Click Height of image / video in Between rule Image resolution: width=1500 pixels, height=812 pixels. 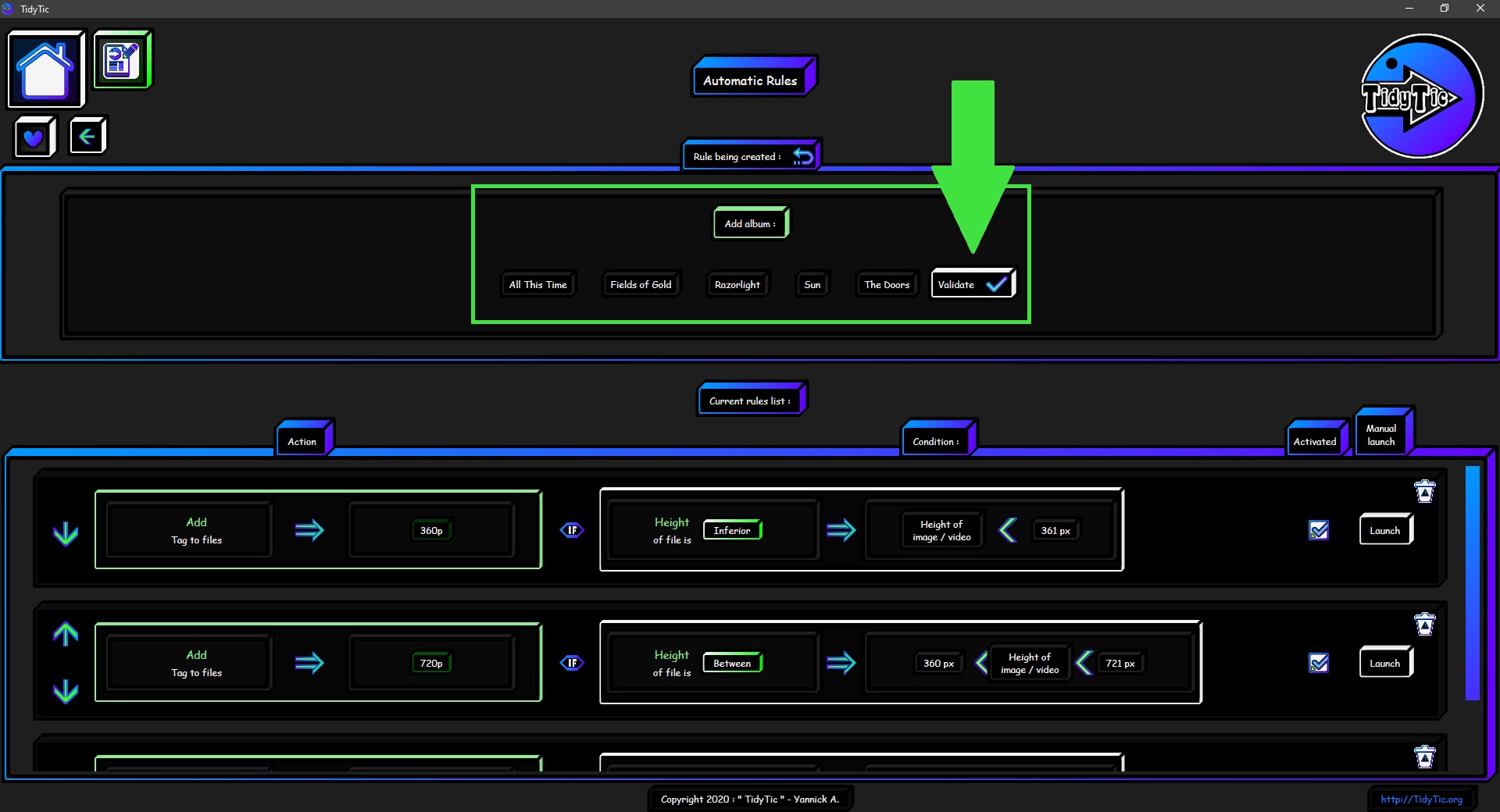1030,663
